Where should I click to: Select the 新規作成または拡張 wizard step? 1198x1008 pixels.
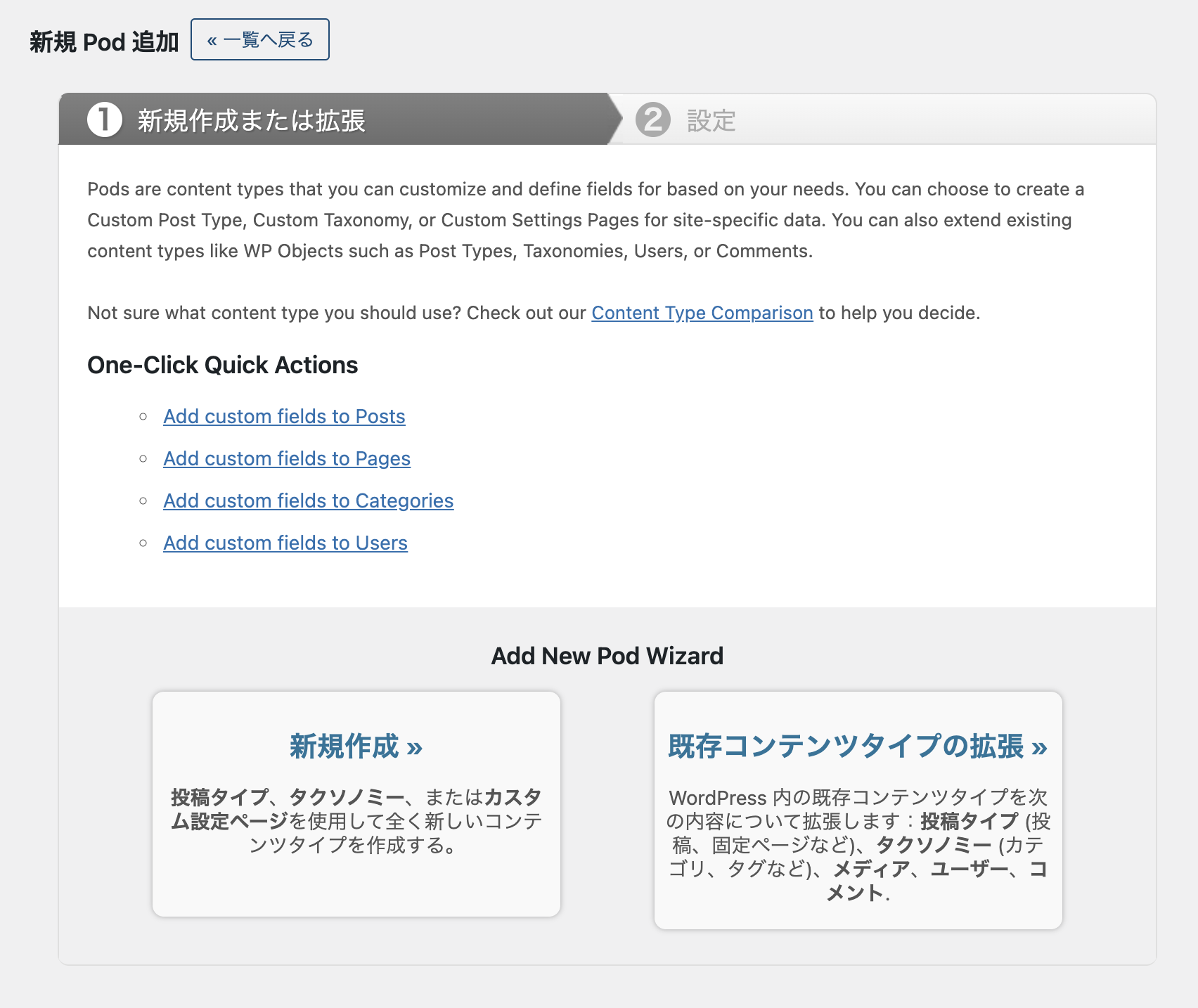click(x=251, y=120)
